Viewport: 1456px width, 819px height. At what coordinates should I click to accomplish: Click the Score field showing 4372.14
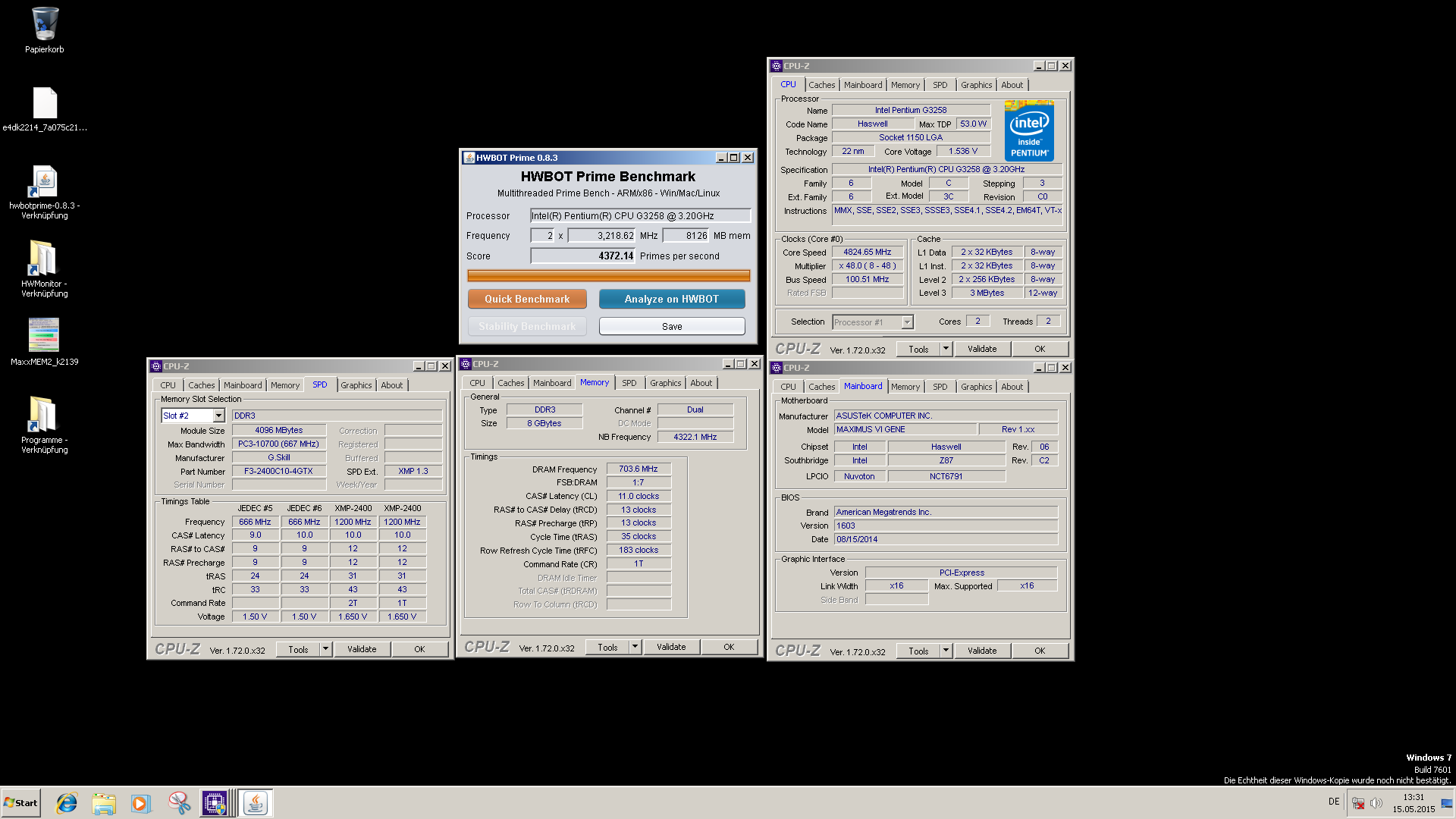point(582,256)
